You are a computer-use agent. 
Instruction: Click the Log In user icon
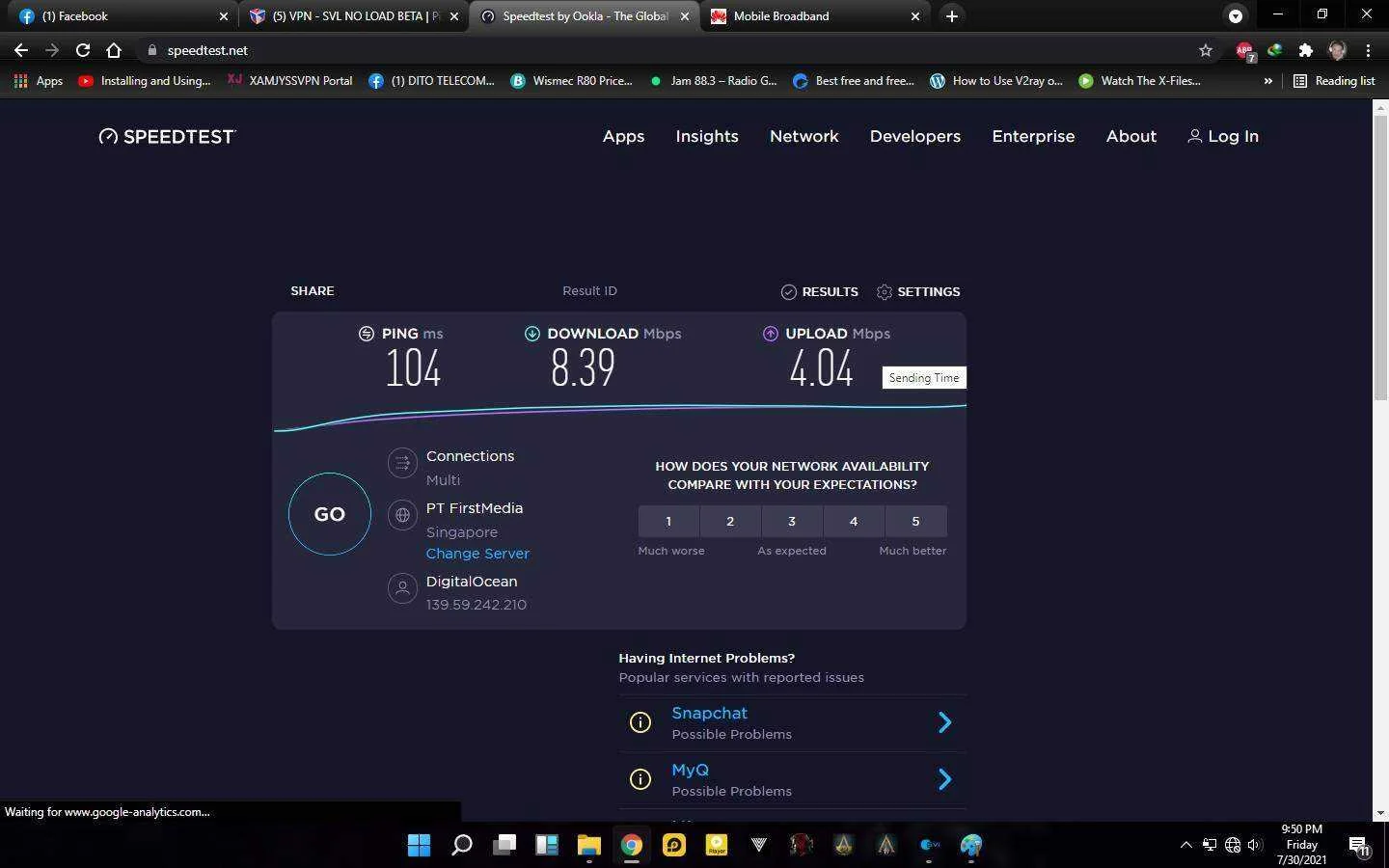[x=1194, y=136]
